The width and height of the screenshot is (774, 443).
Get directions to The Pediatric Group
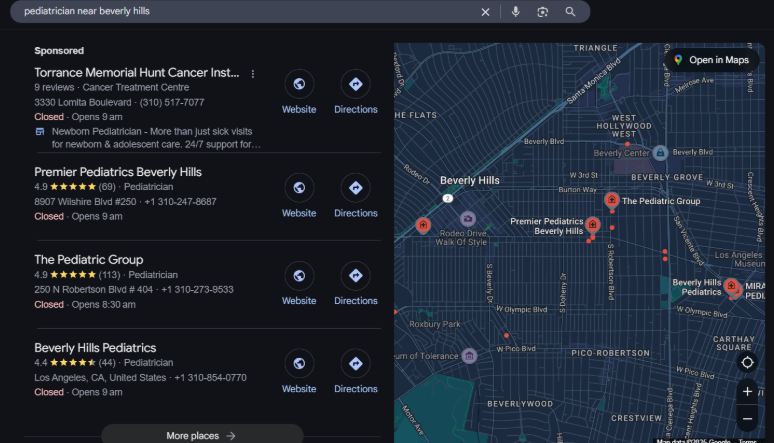click(x=355, y=276)
